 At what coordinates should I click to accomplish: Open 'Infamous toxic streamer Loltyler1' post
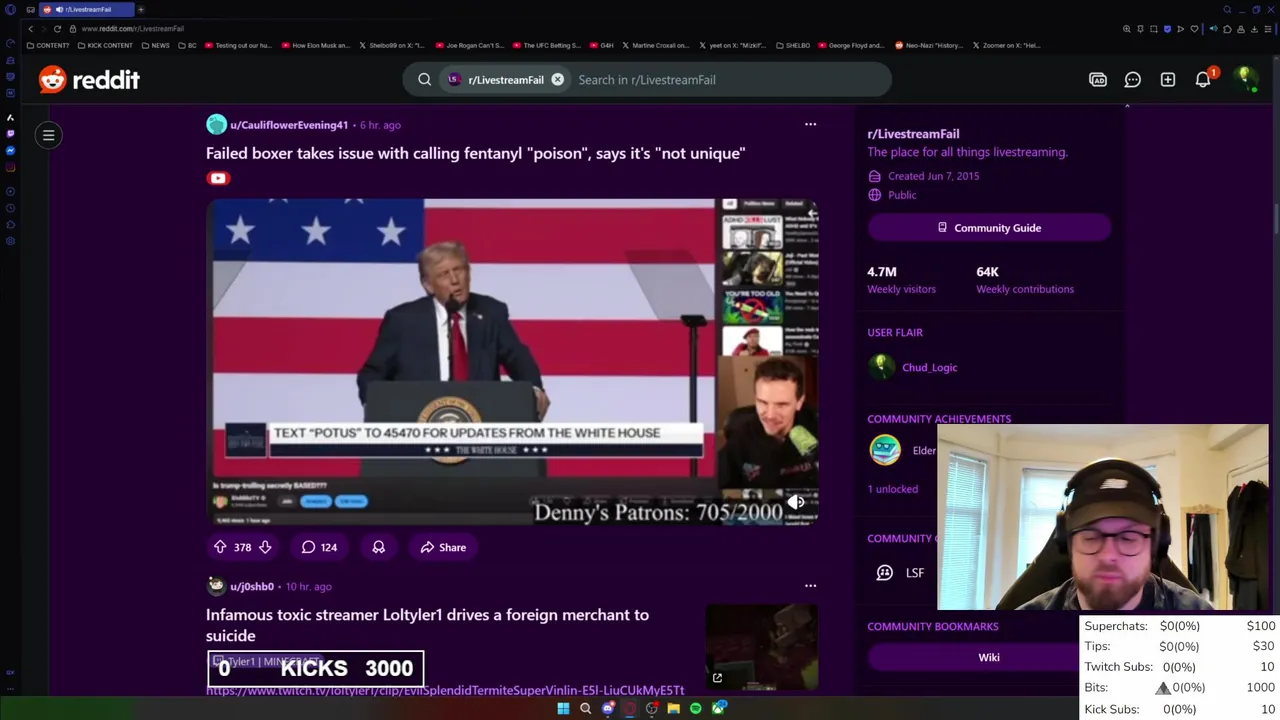pyautogui.click(x=427, y=625)
